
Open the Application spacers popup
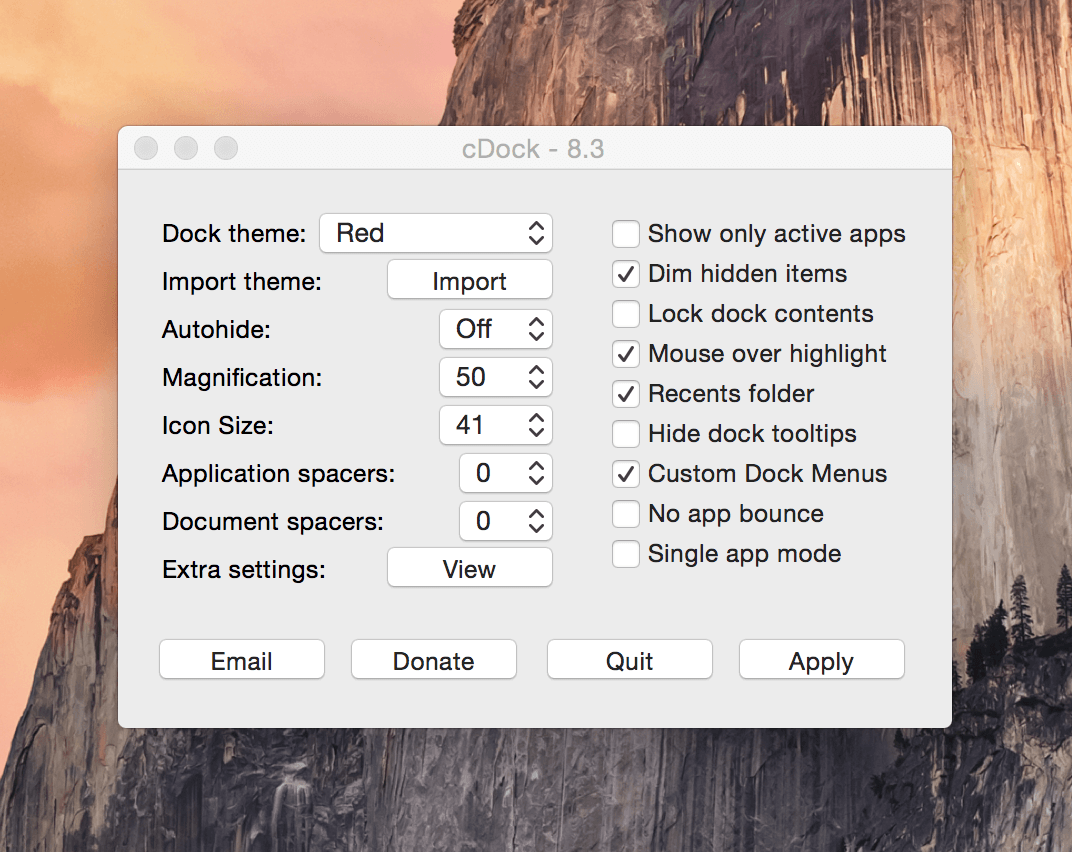pos(505,473)
